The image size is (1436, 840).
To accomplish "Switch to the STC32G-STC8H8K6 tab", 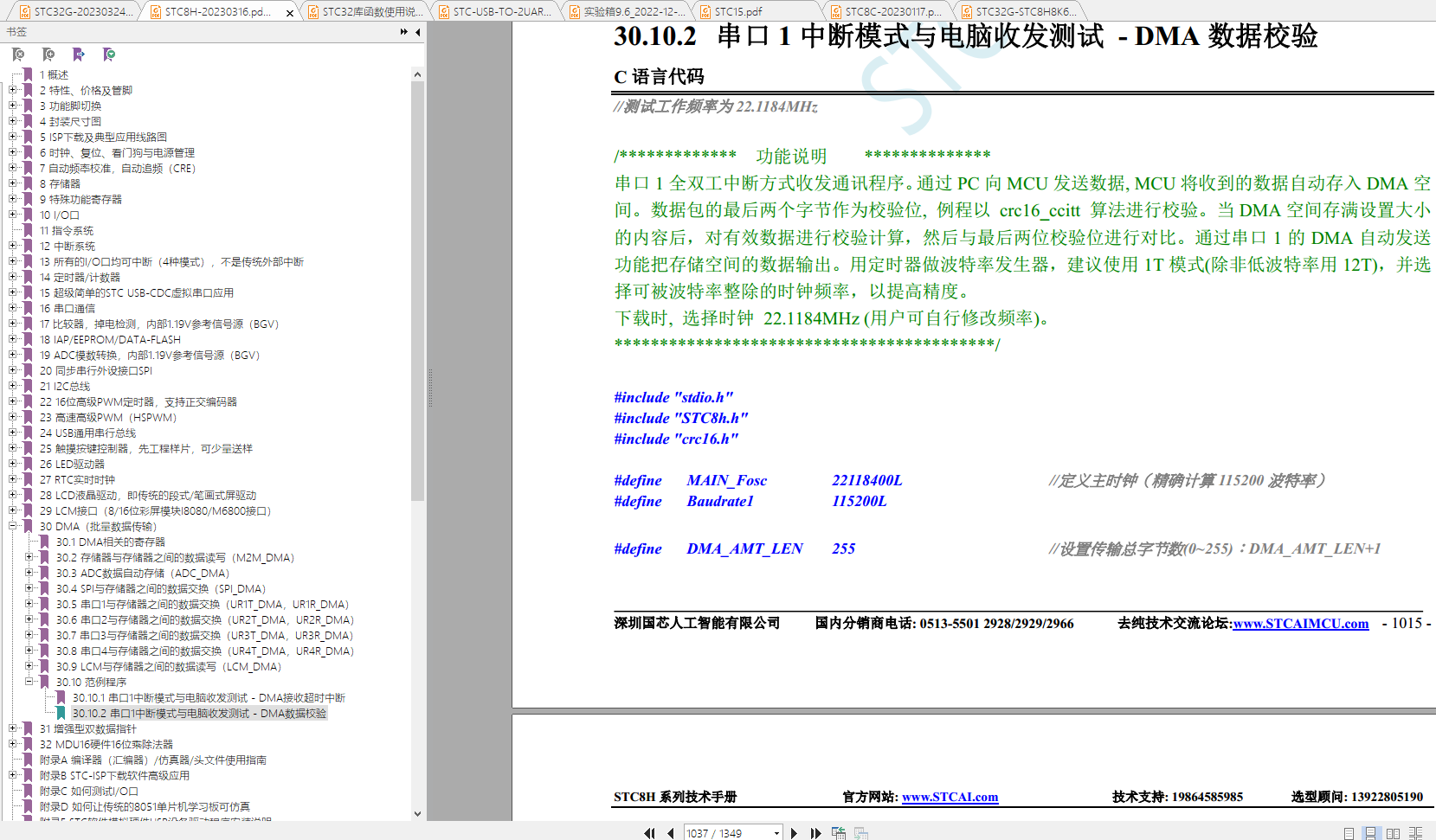I will tap(1018, 11).
